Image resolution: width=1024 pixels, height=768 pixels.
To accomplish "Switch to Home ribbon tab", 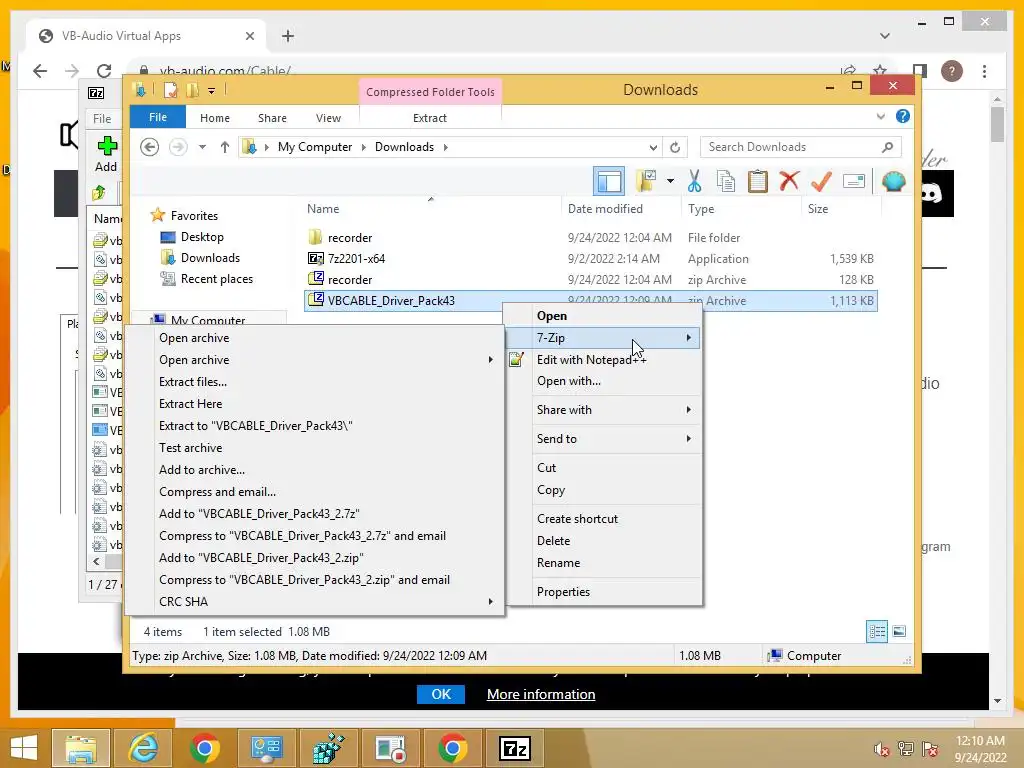I will click(215, 118).
